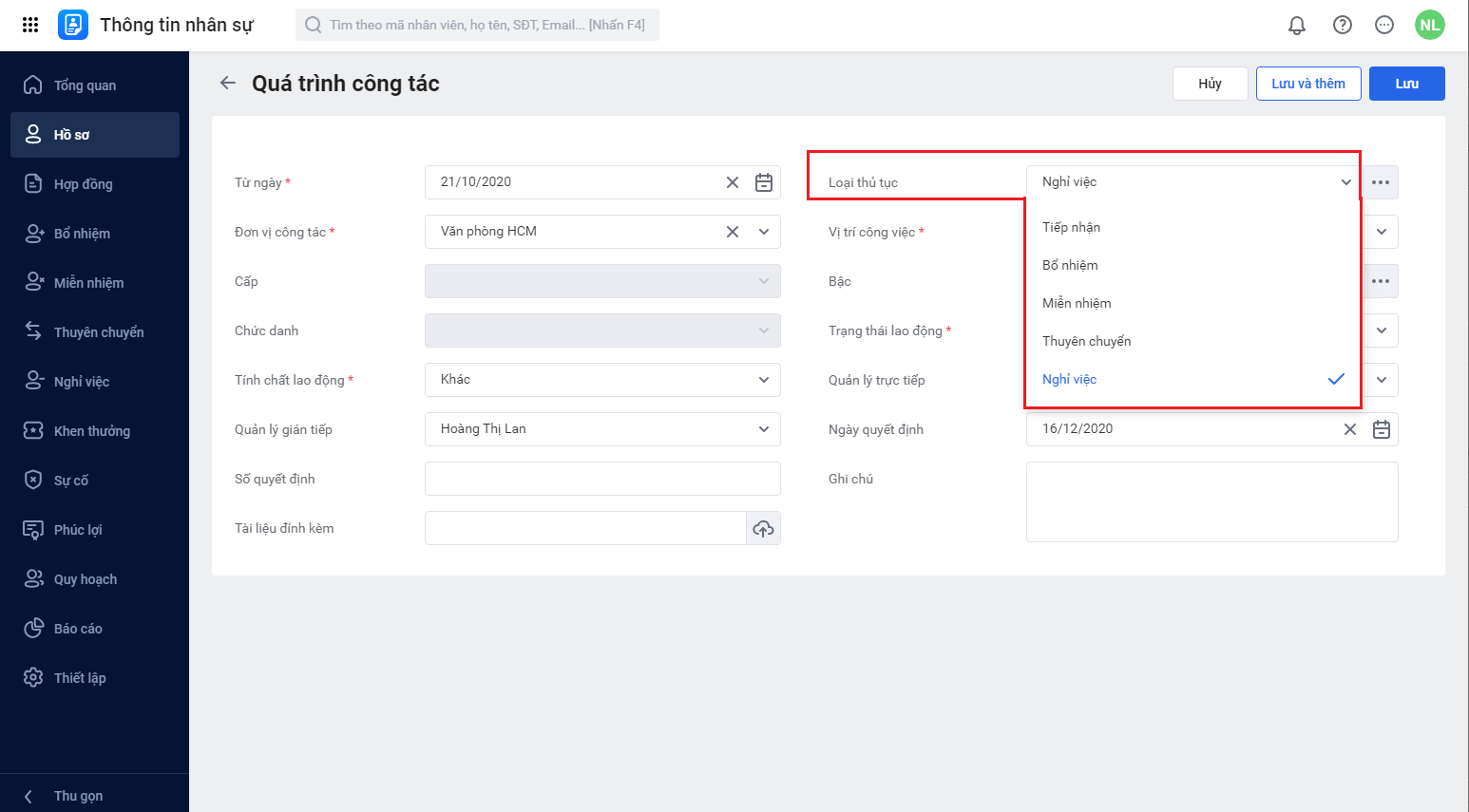Collapse the sidebar with Thu gọn
This screenshot has width=1469, height=812.
(95, 796)
